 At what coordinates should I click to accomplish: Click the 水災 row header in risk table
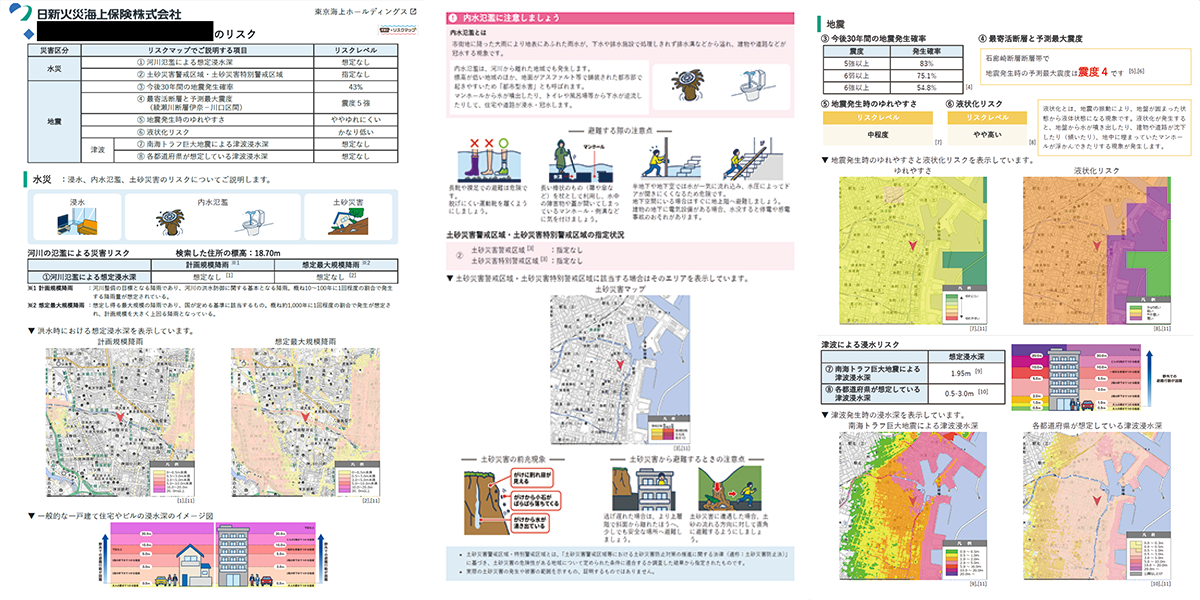[x=57, y=68]
